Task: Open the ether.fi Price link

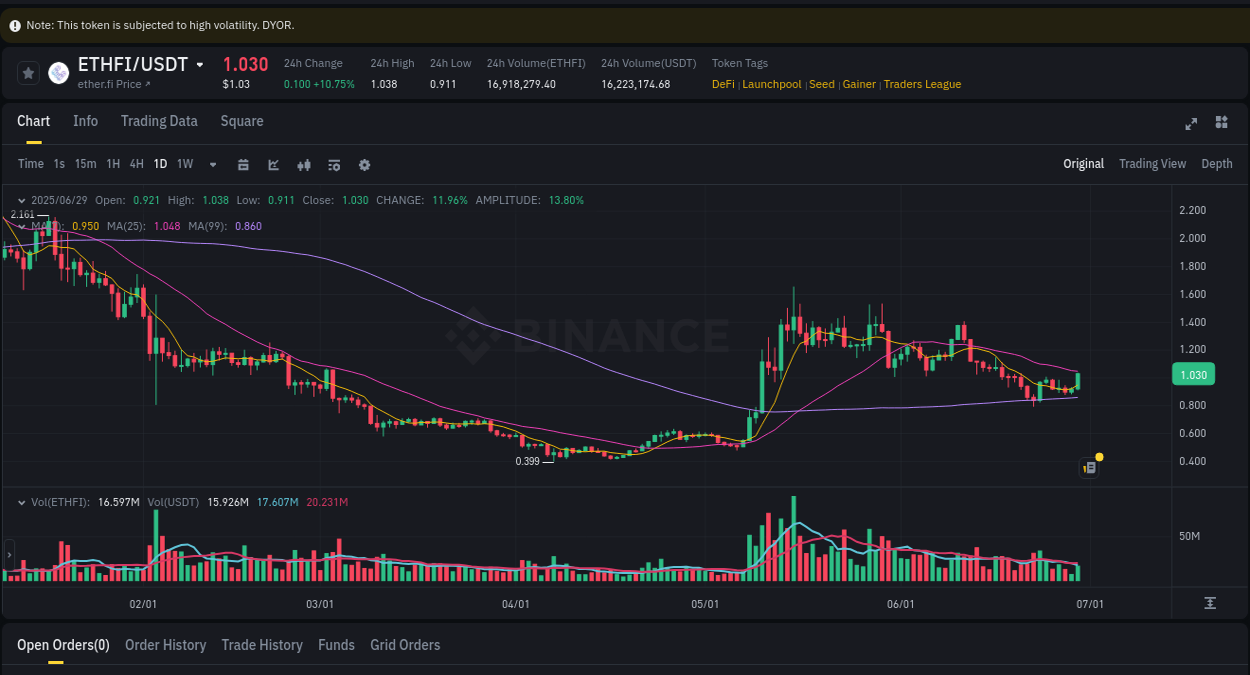Action: point(114,84)
